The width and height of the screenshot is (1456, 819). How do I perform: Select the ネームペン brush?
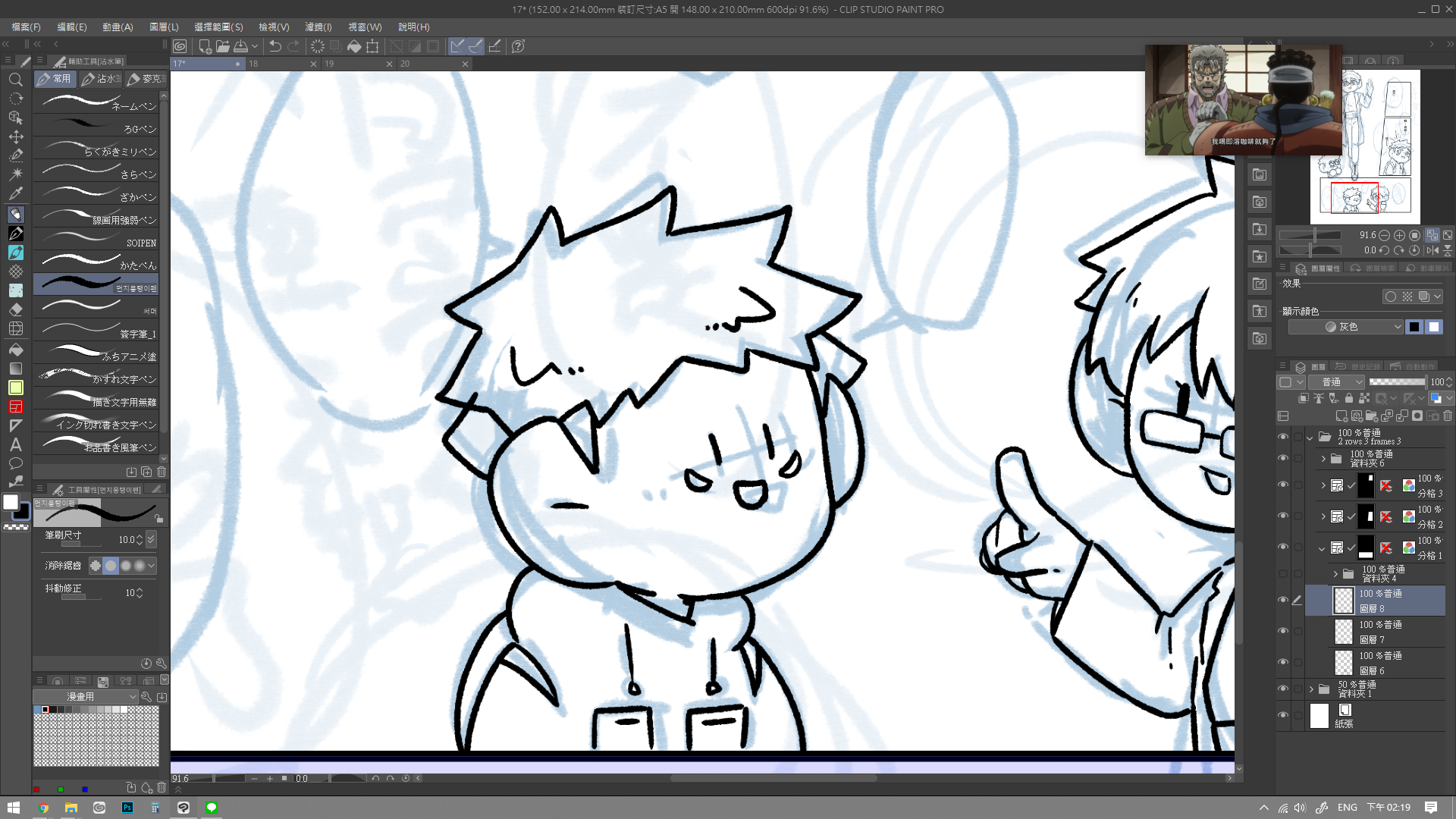[96, 102]
